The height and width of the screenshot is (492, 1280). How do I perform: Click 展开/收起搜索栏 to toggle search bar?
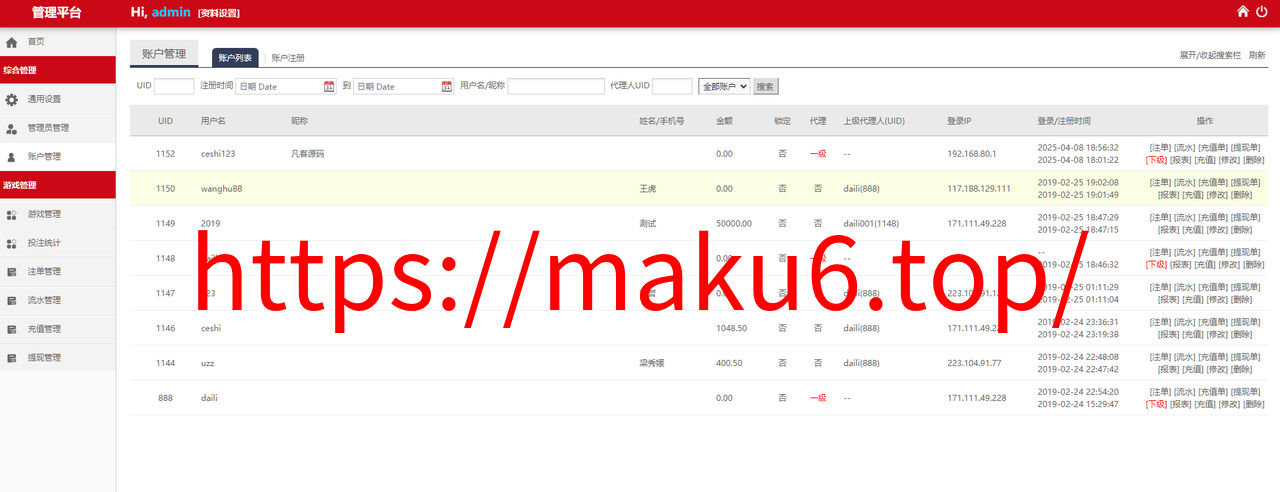click(1210, 55)
